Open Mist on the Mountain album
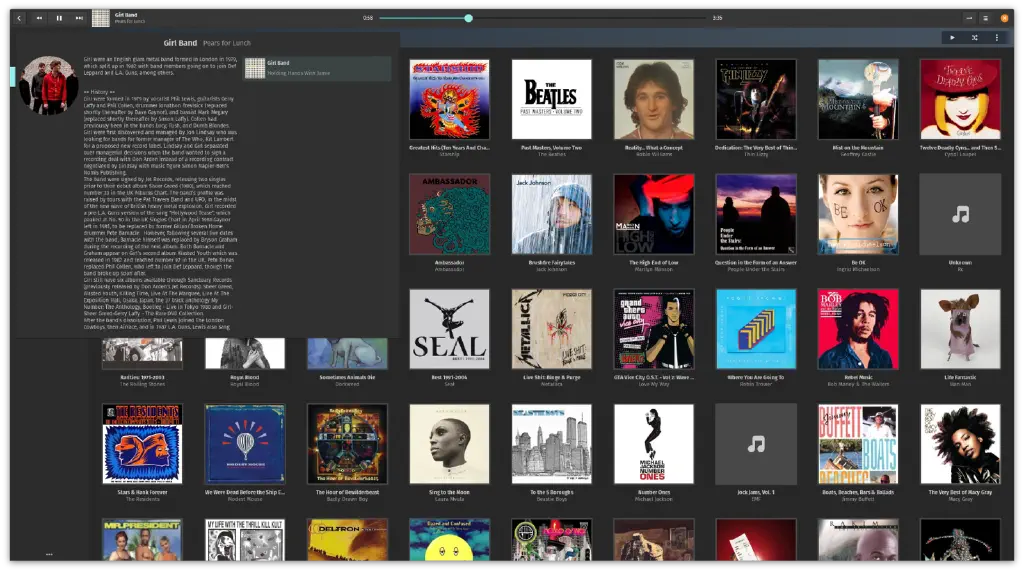 858,99
